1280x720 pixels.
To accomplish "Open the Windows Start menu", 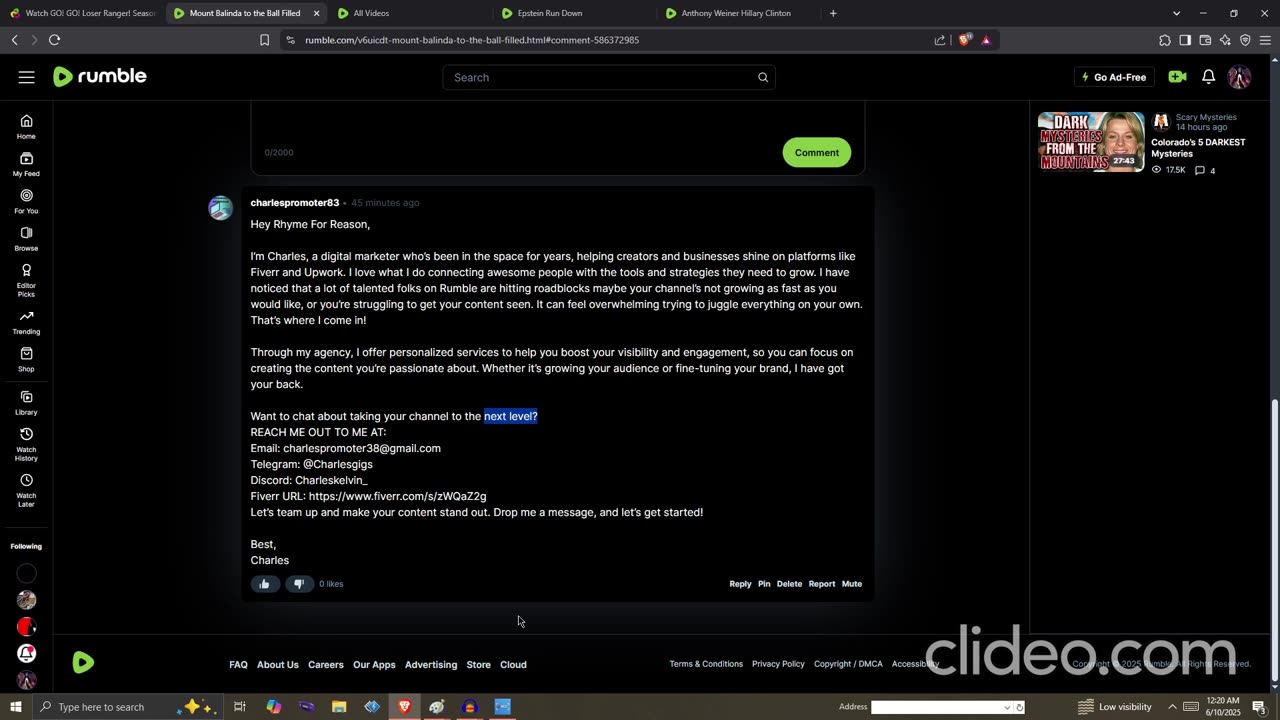I will click(x=15, y=707).
